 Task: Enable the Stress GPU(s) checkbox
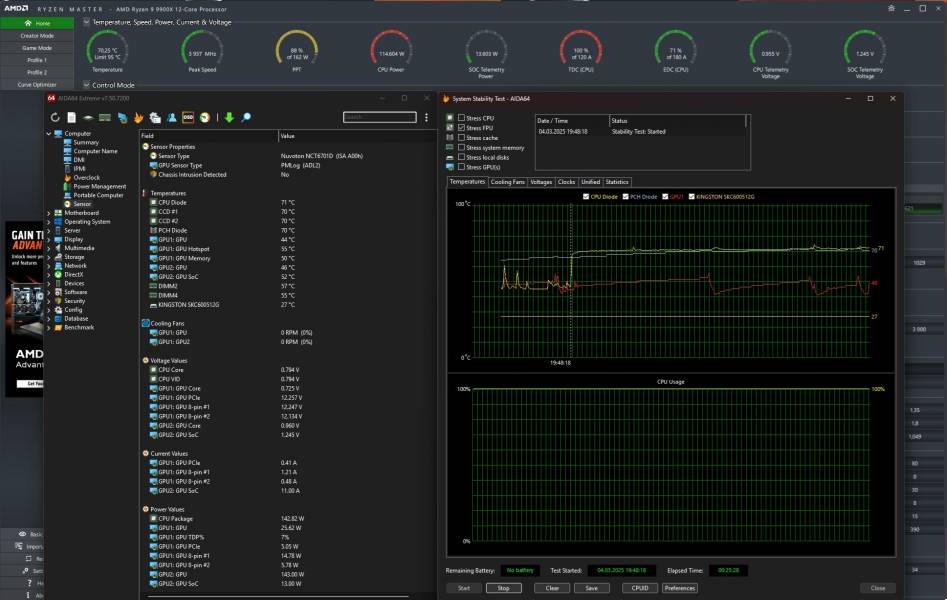tap(461, 166)
